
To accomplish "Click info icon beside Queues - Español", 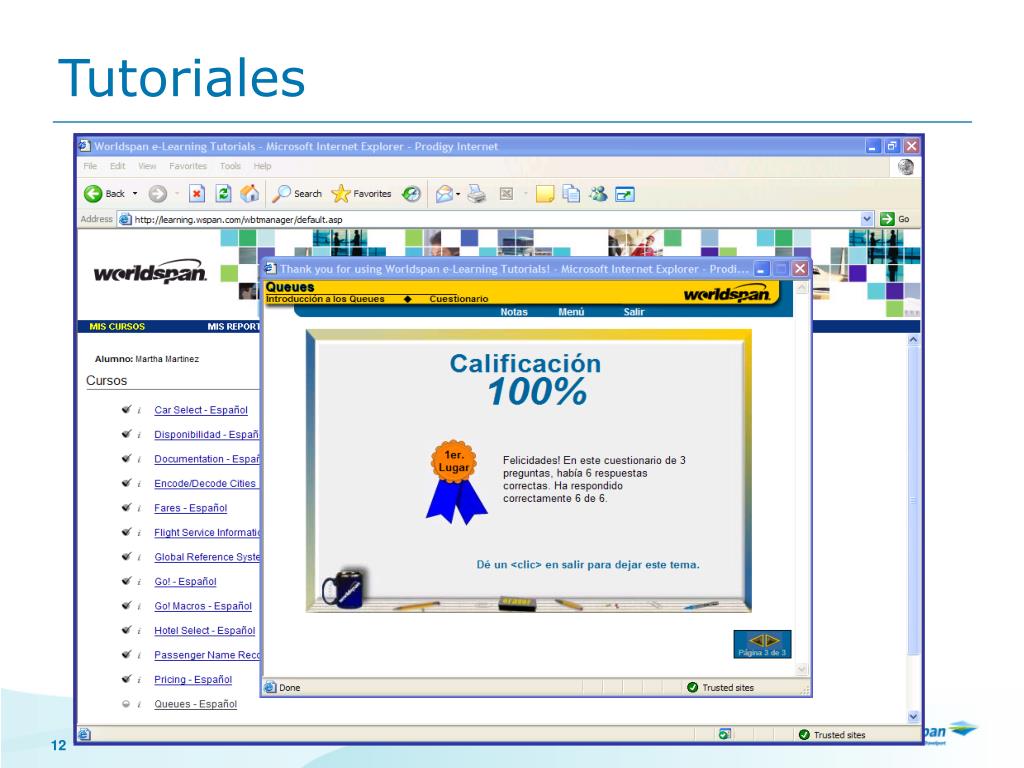I will coord(139,704).
